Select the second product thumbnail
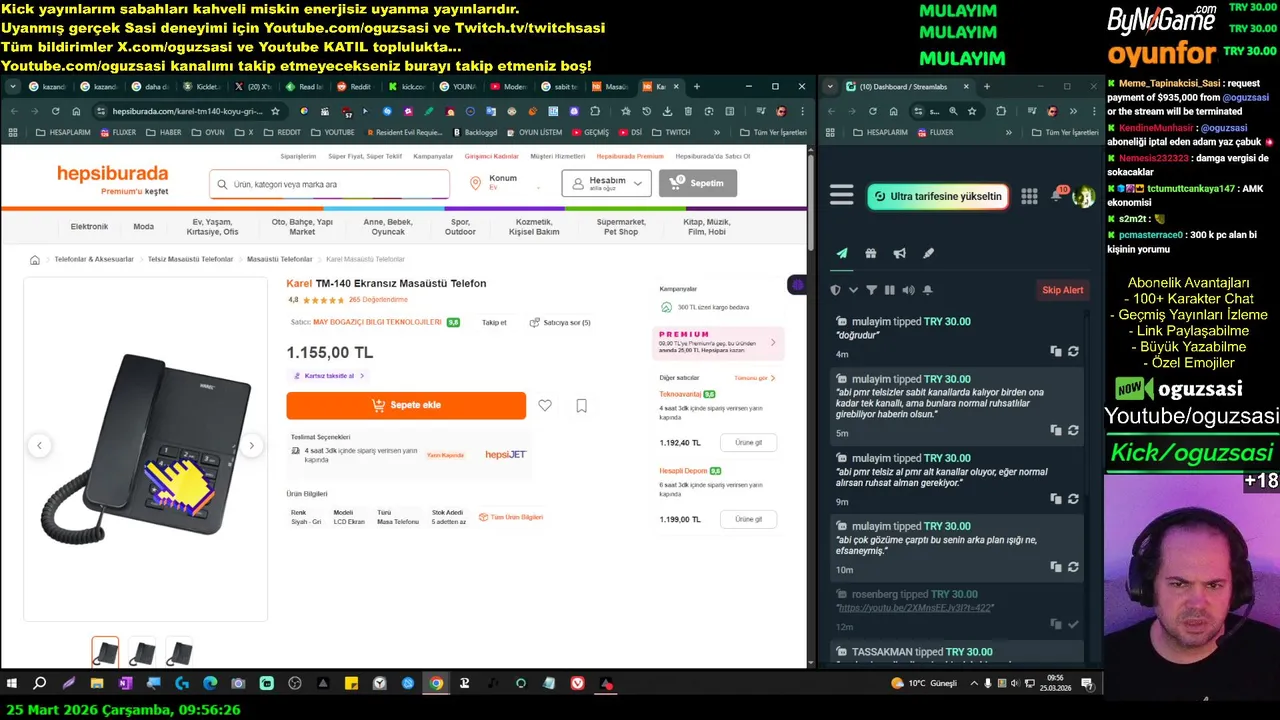Screen dimensions: 1280x720 142,653
